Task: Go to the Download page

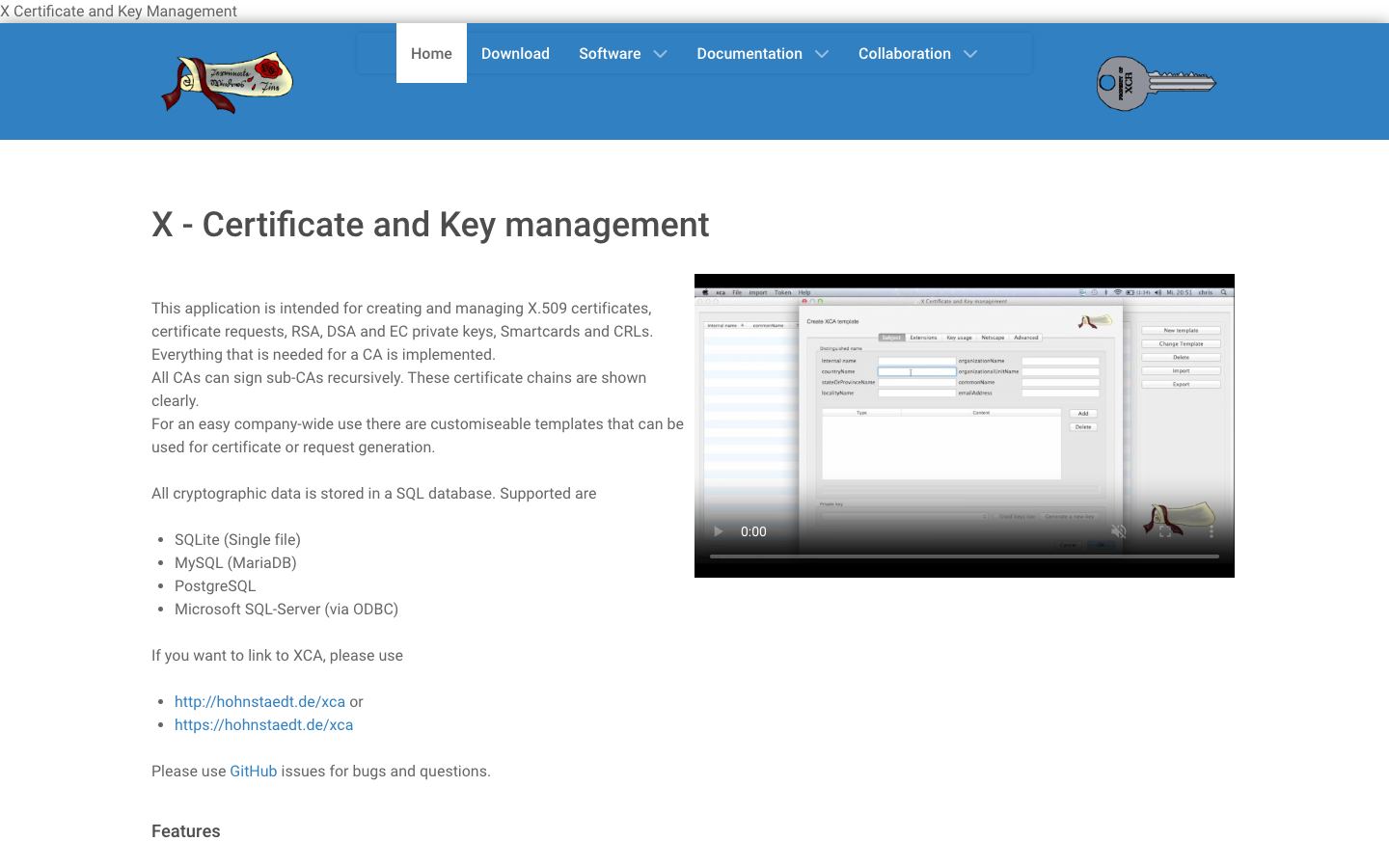Action: click(515, 53)
